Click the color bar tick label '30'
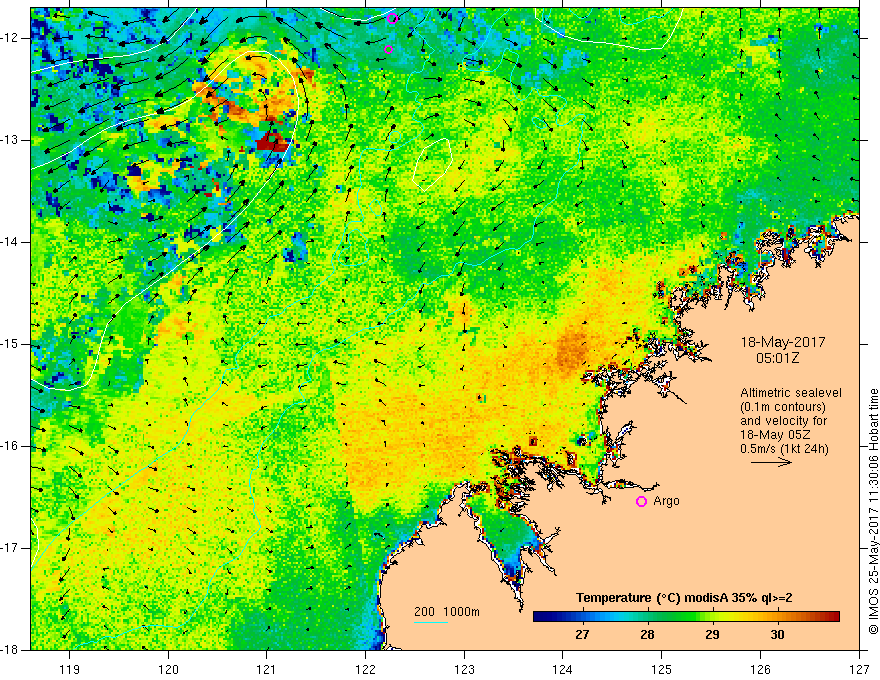Viewport: 880px width, 680px height. [777, 635]
